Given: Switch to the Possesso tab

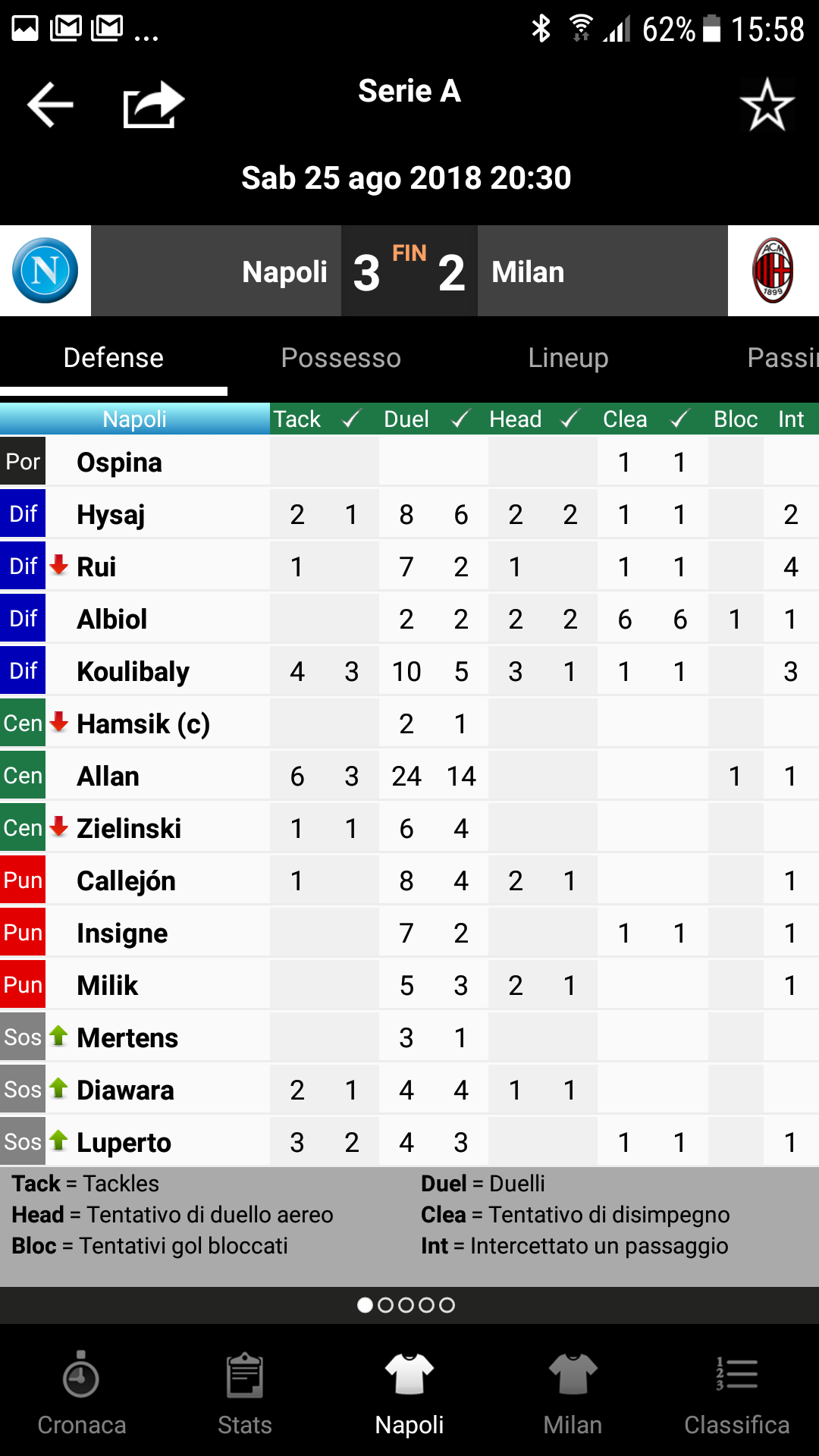Looking at the screenshot, I should tap(340, 358).
